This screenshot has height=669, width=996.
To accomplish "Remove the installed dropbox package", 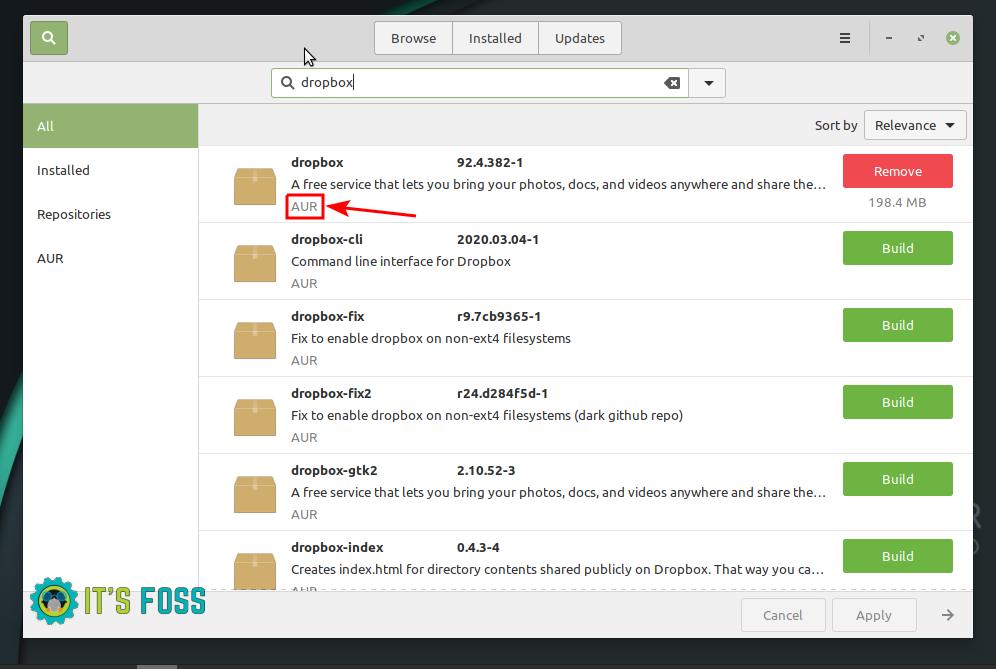I will [897, 171].
